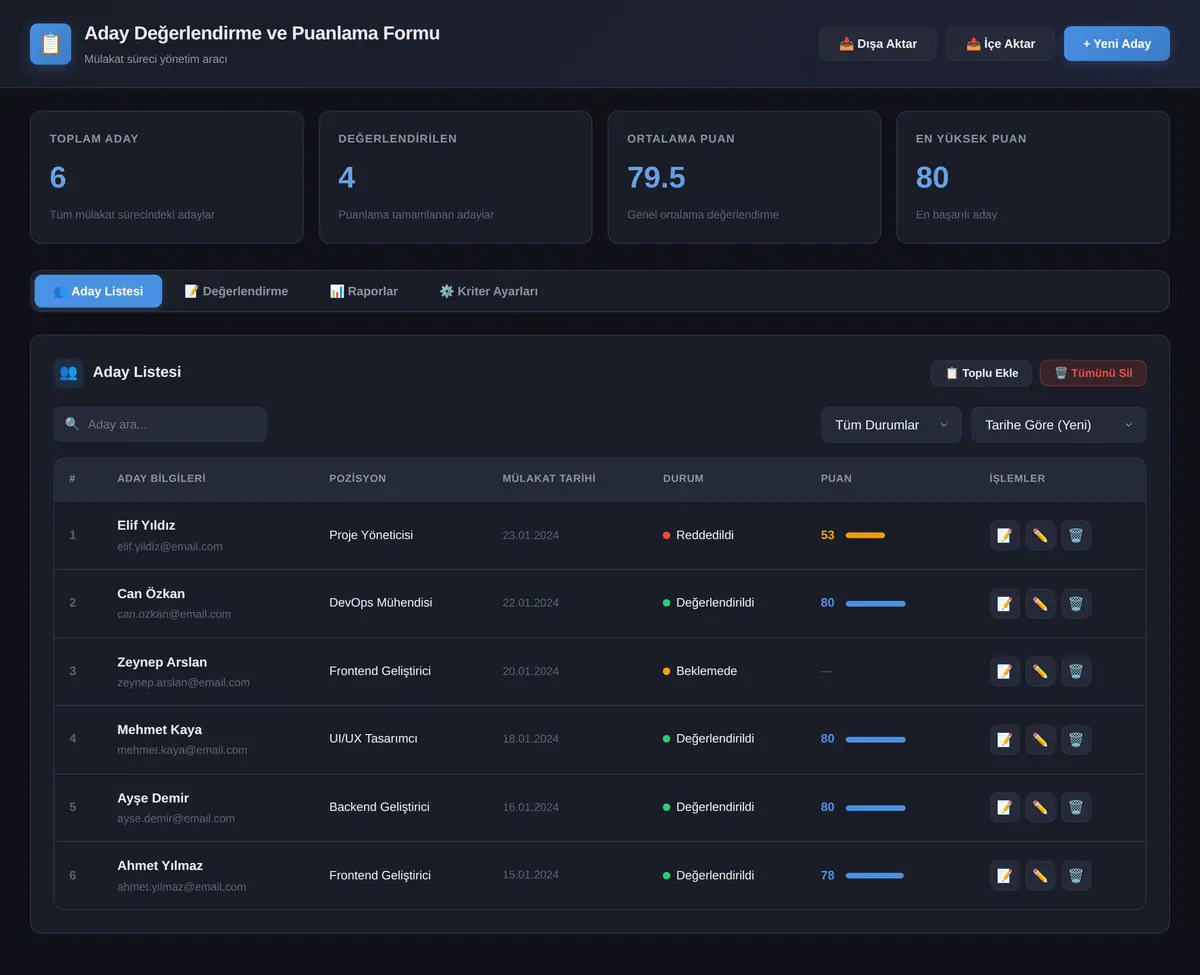Click the Ortalama Puan stat card

coord(744,177)
